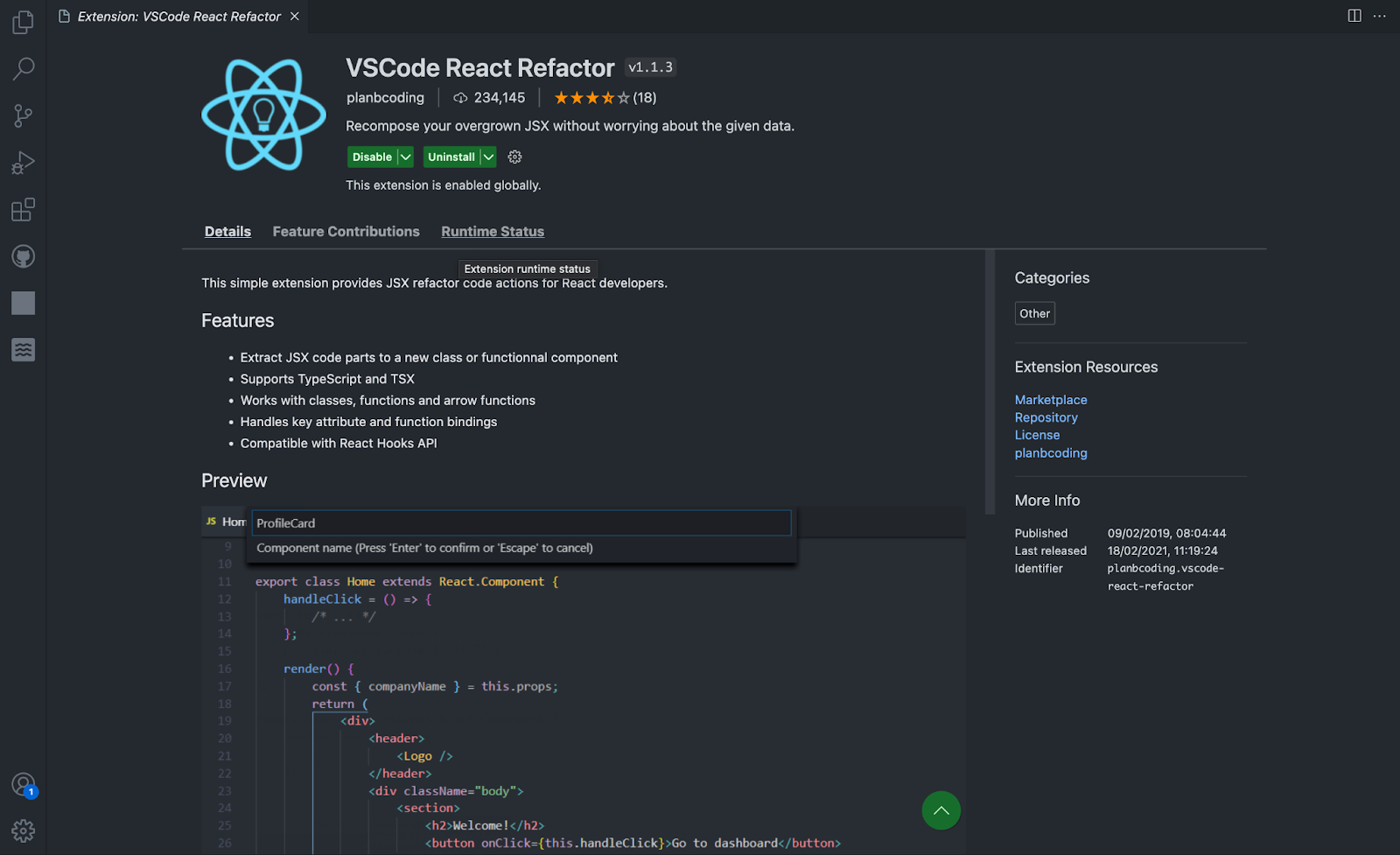Switch to the Runtime Status tab
The width and height of the screenshot is (1400, 855).
coord(493,232)
